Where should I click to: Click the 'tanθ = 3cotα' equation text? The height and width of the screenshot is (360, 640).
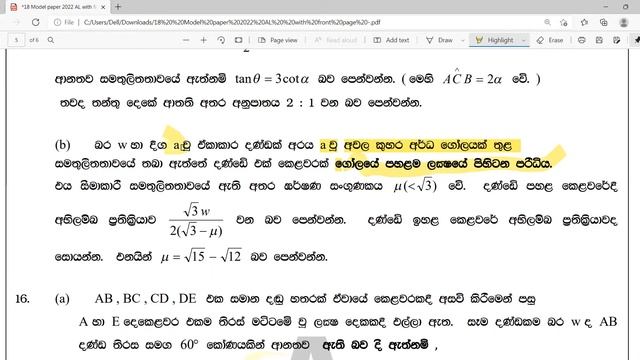(272, 78)
